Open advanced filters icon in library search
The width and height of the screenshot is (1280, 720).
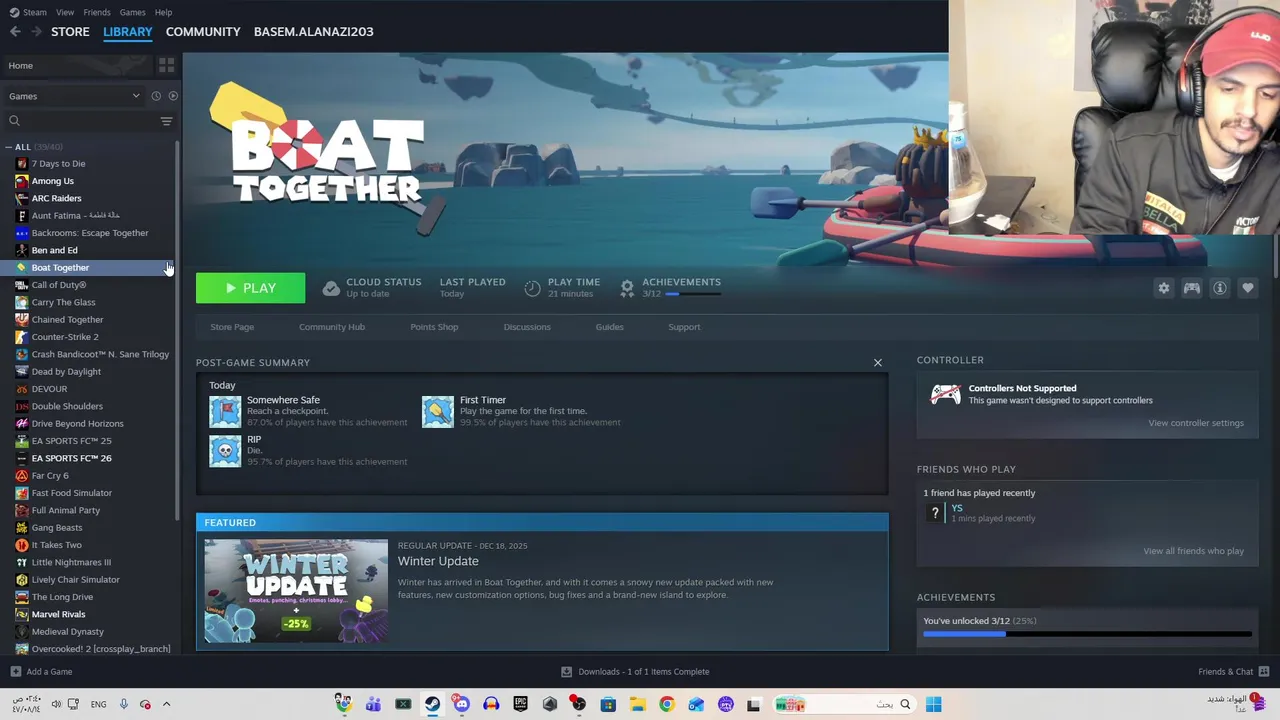[166, 121]
